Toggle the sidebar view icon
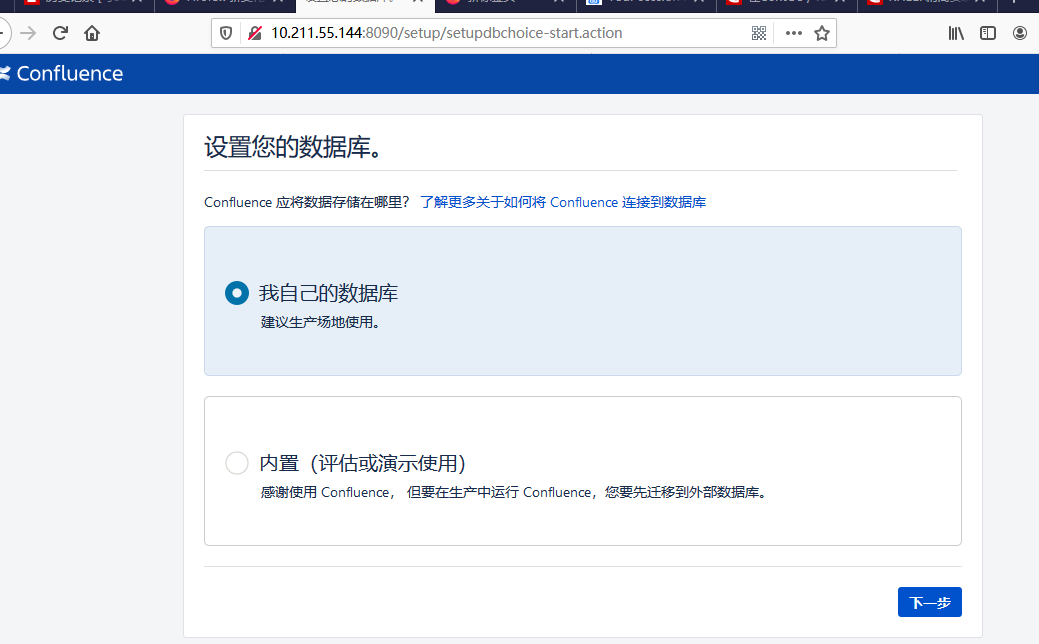Viewport: 1039px width, 644px height. [x=988, y=33]
